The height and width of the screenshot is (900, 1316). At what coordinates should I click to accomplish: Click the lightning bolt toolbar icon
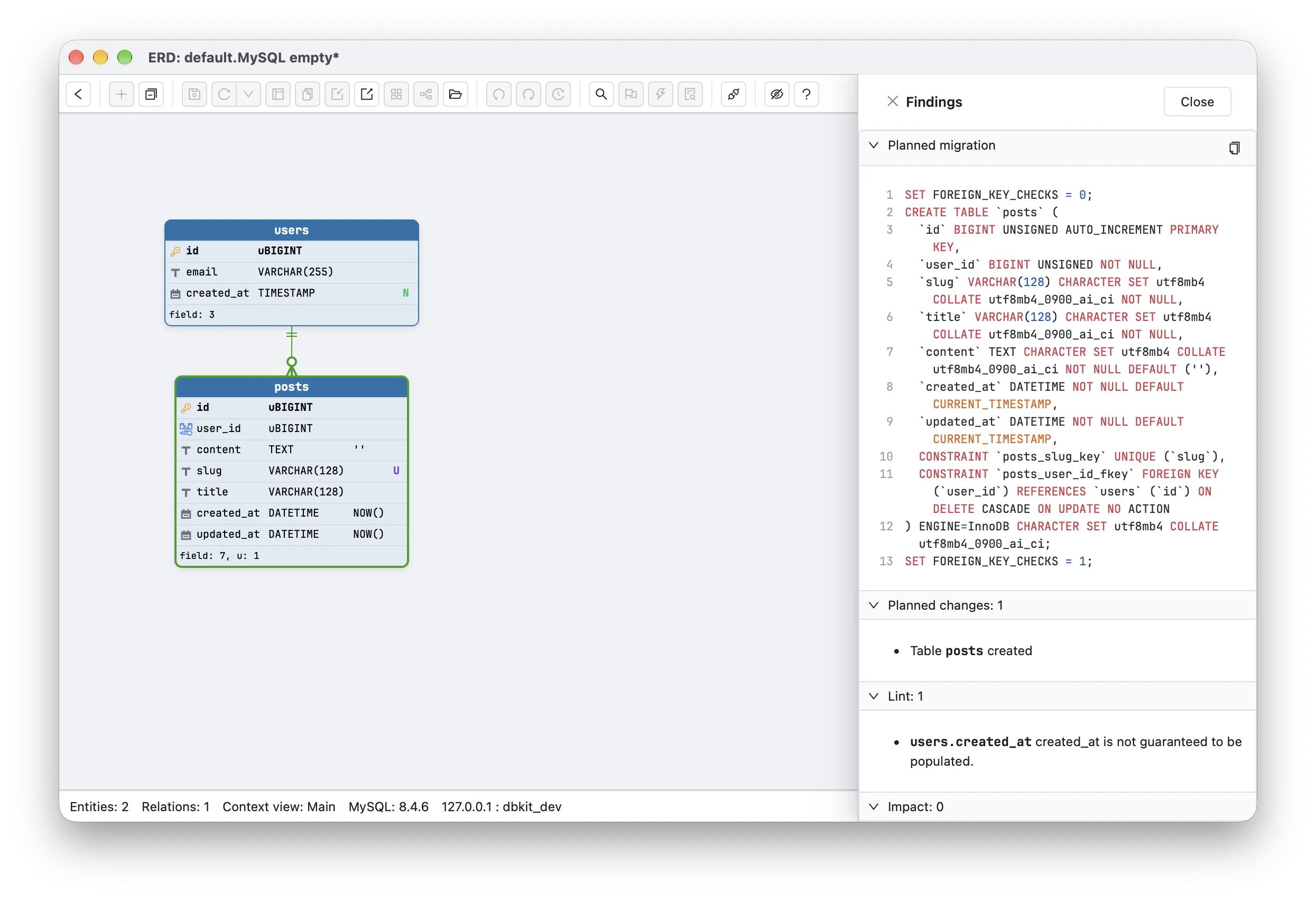click(x=660, y=94)
